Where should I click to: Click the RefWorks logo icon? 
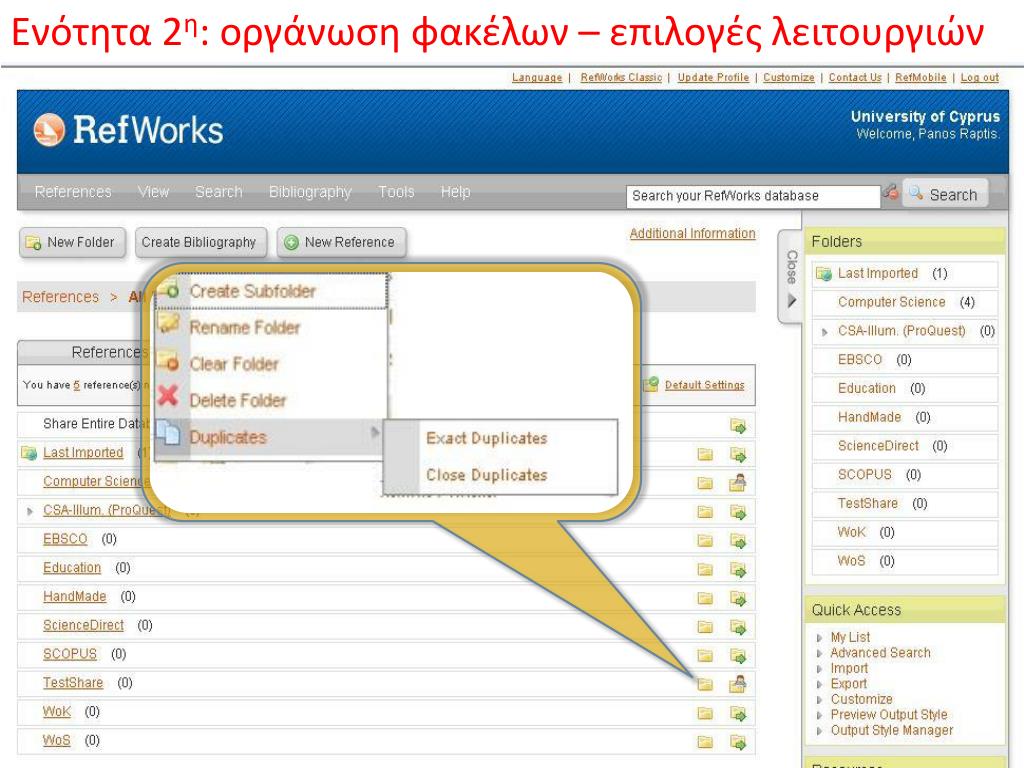click(x=50, y=129)
